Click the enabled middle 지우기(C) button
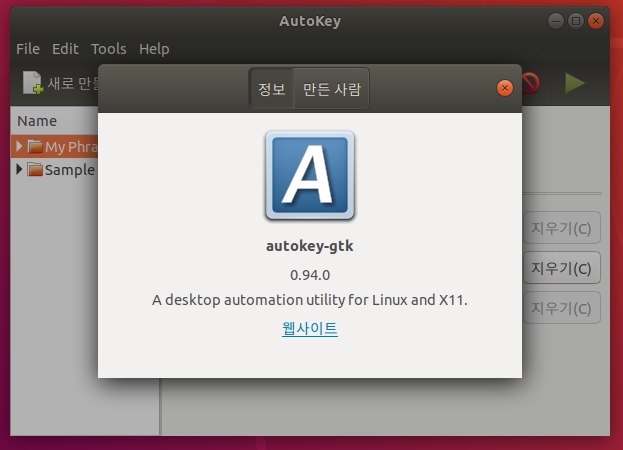Viewport: 623px width, 450px height. tap(561, 268)
